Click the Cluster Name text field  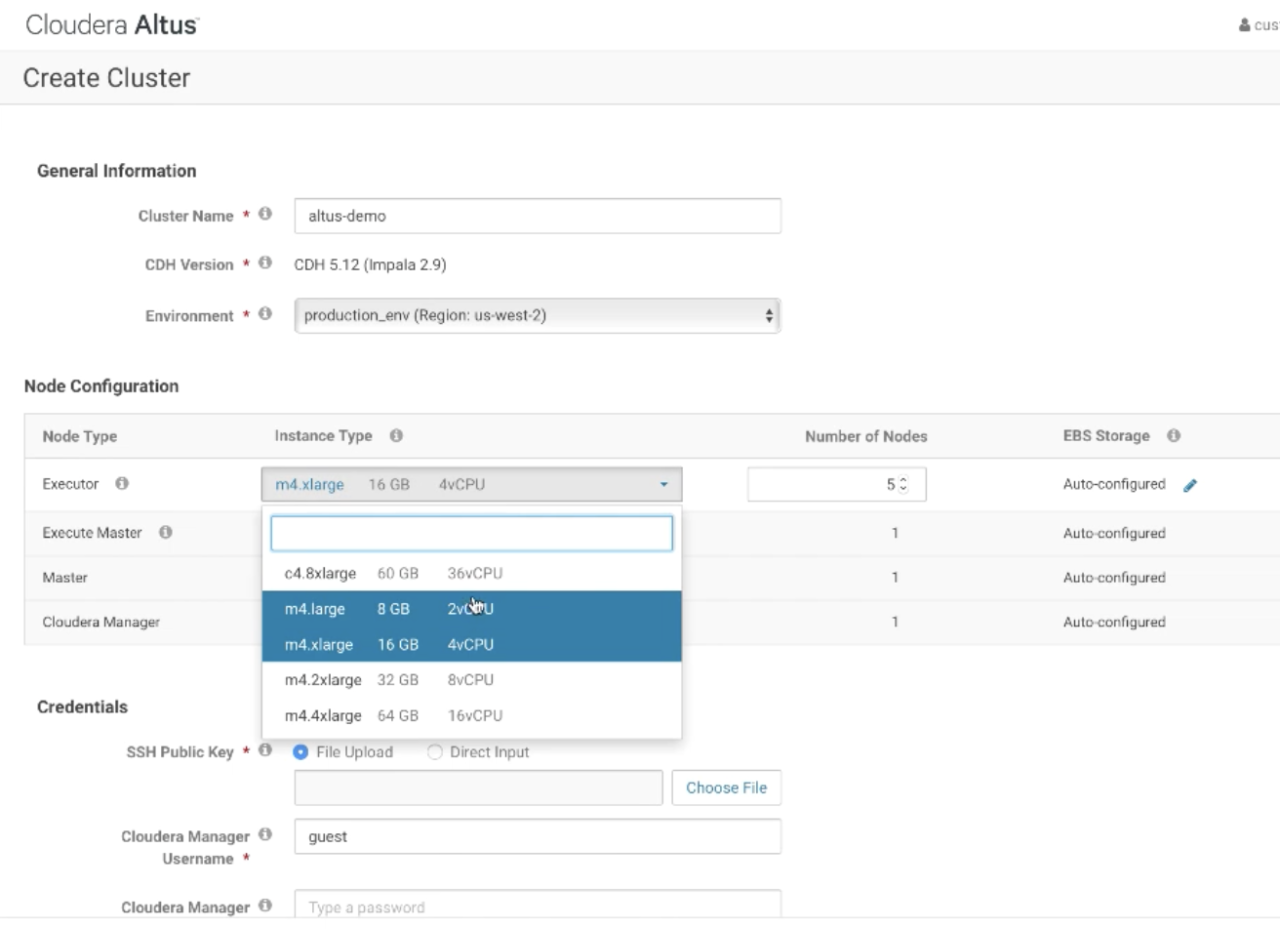tap(537, 217)
